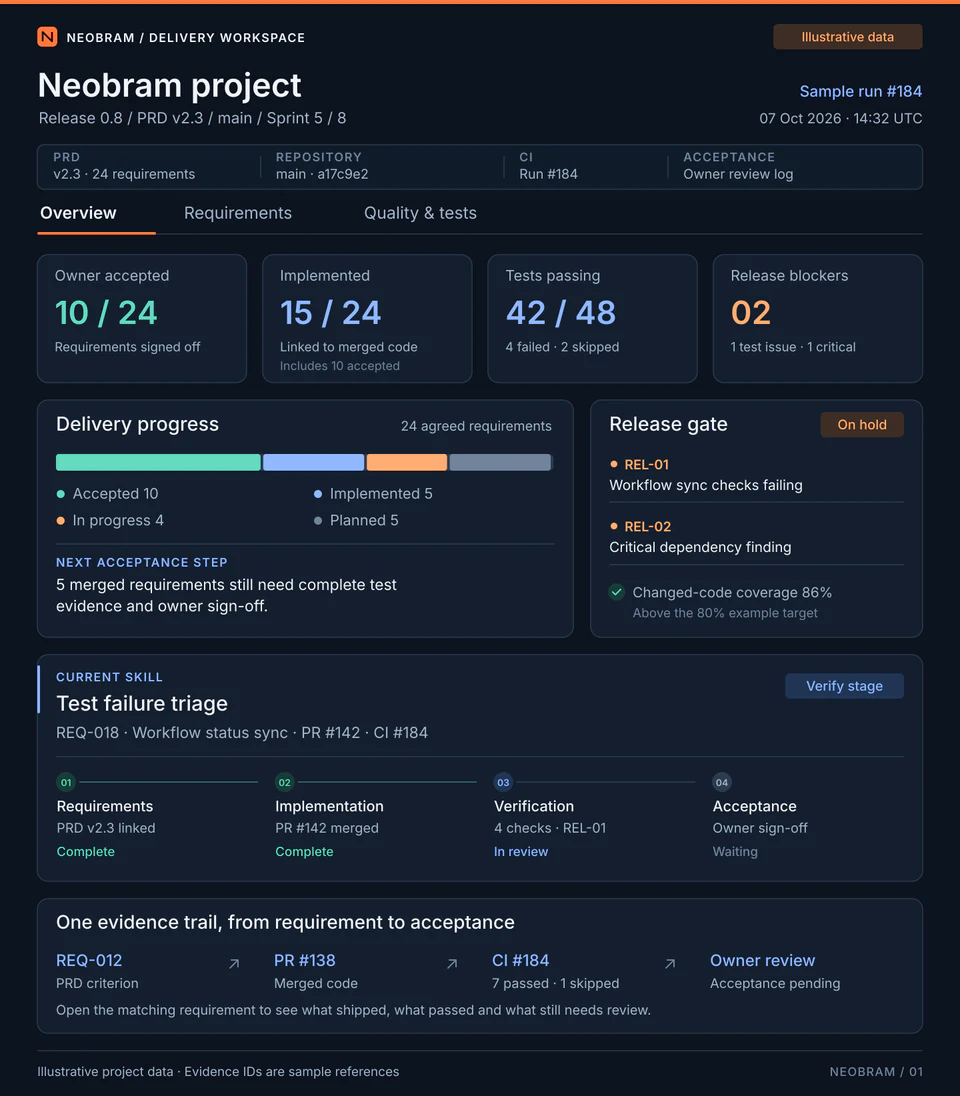Click the blue Implemented 5 legend dot
This screenshot has width=960, height=1096.
318,494
